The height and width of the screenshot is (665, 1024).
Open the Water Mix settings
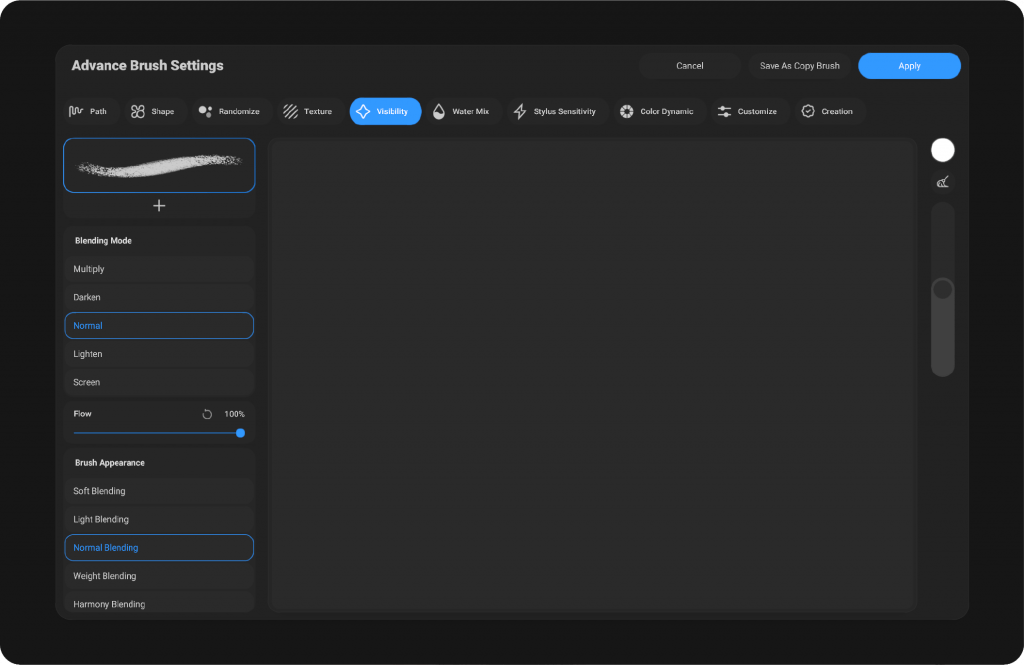461,111
